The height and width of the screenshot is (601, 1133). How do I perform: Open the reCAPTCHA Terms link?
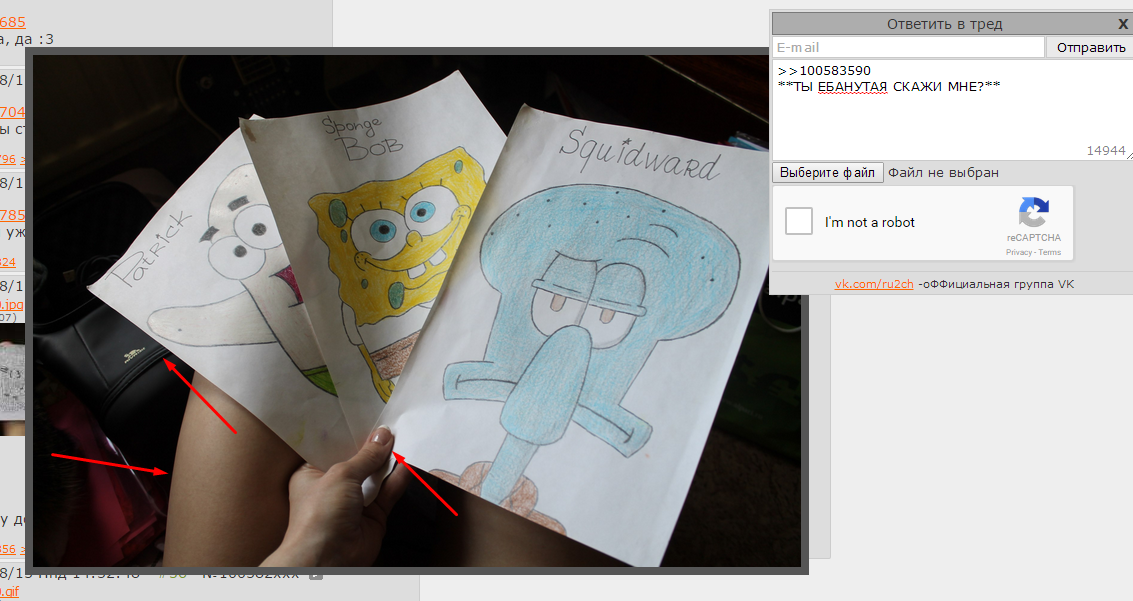pyautogui.click(x=1049, y=252)
